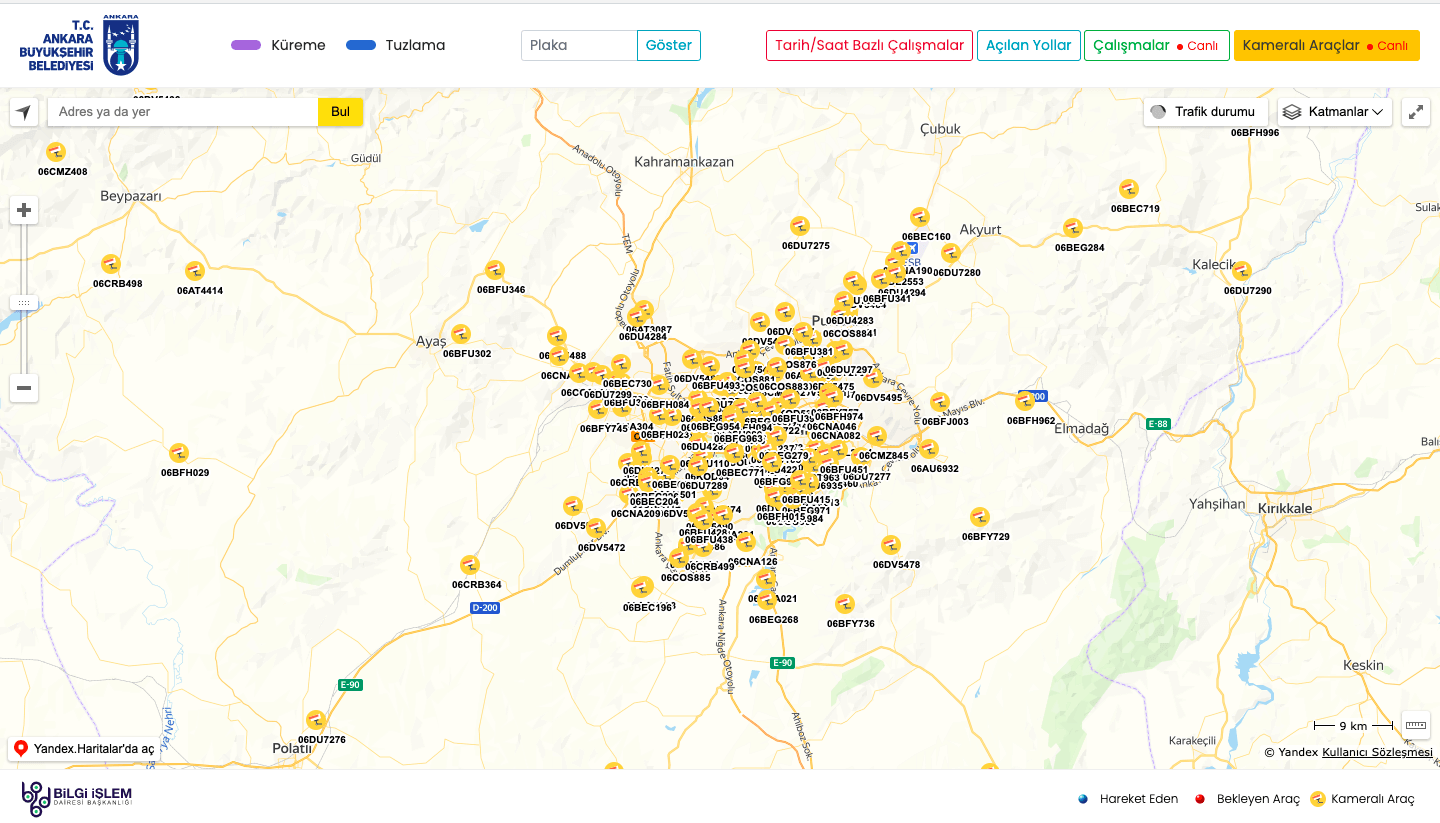
Task: Click the Ankara Büyükşehir Belediyesi logo
Action: [80, 46]
